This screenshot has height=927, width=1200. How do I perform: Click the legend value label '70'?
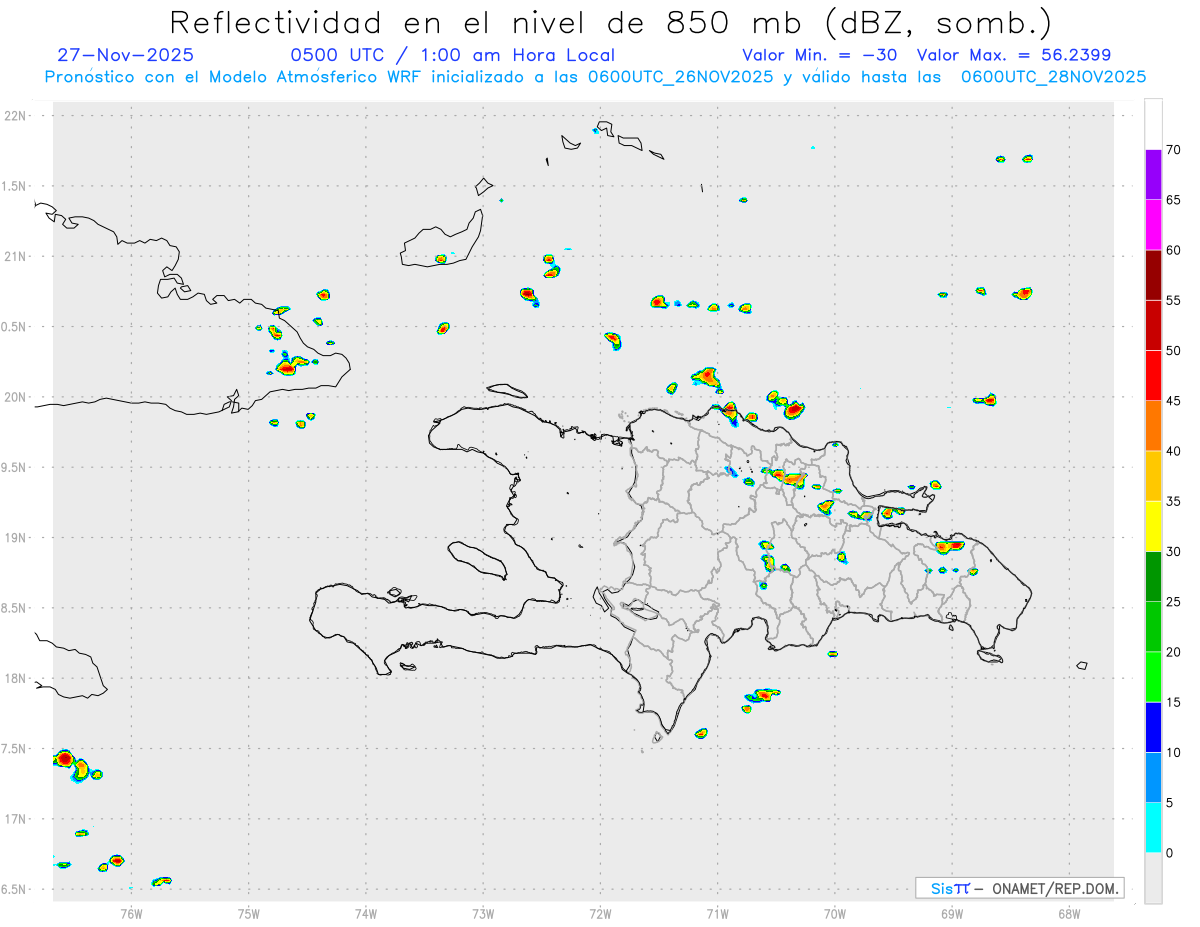[1174, 150]
